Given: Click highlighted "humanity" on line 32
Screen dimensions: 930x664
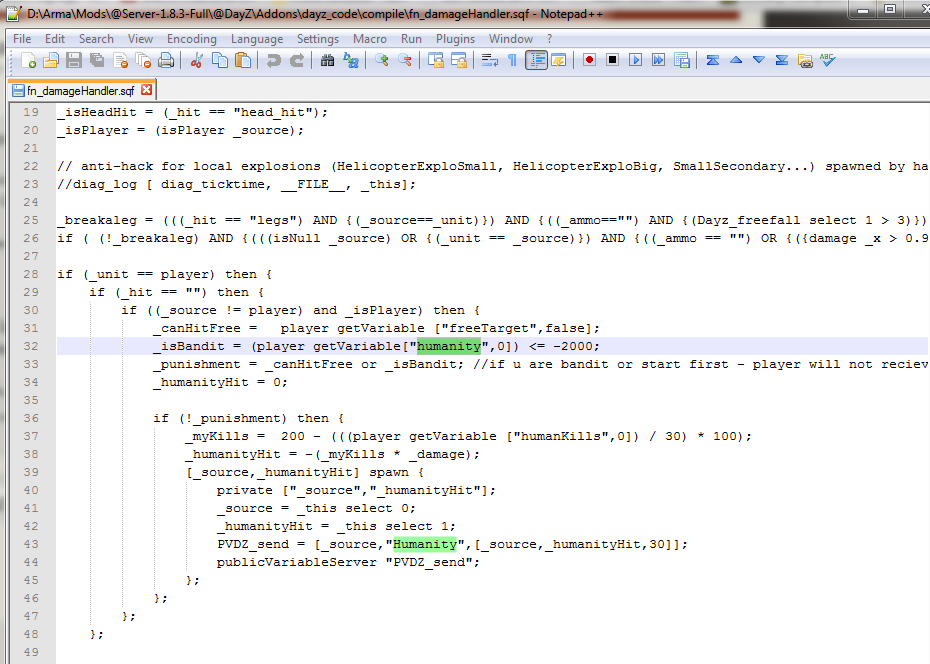Looking at the screenshot, I should (448, 346).
